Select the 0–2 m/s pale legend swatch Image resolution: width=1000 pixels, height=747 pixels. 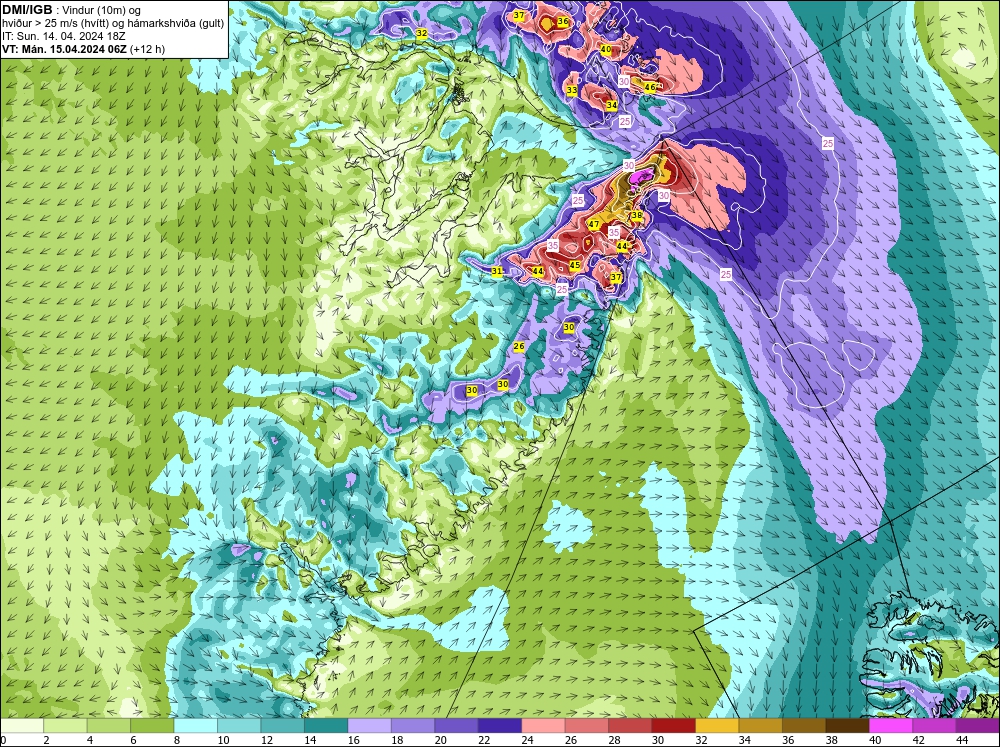click(22, 725)
